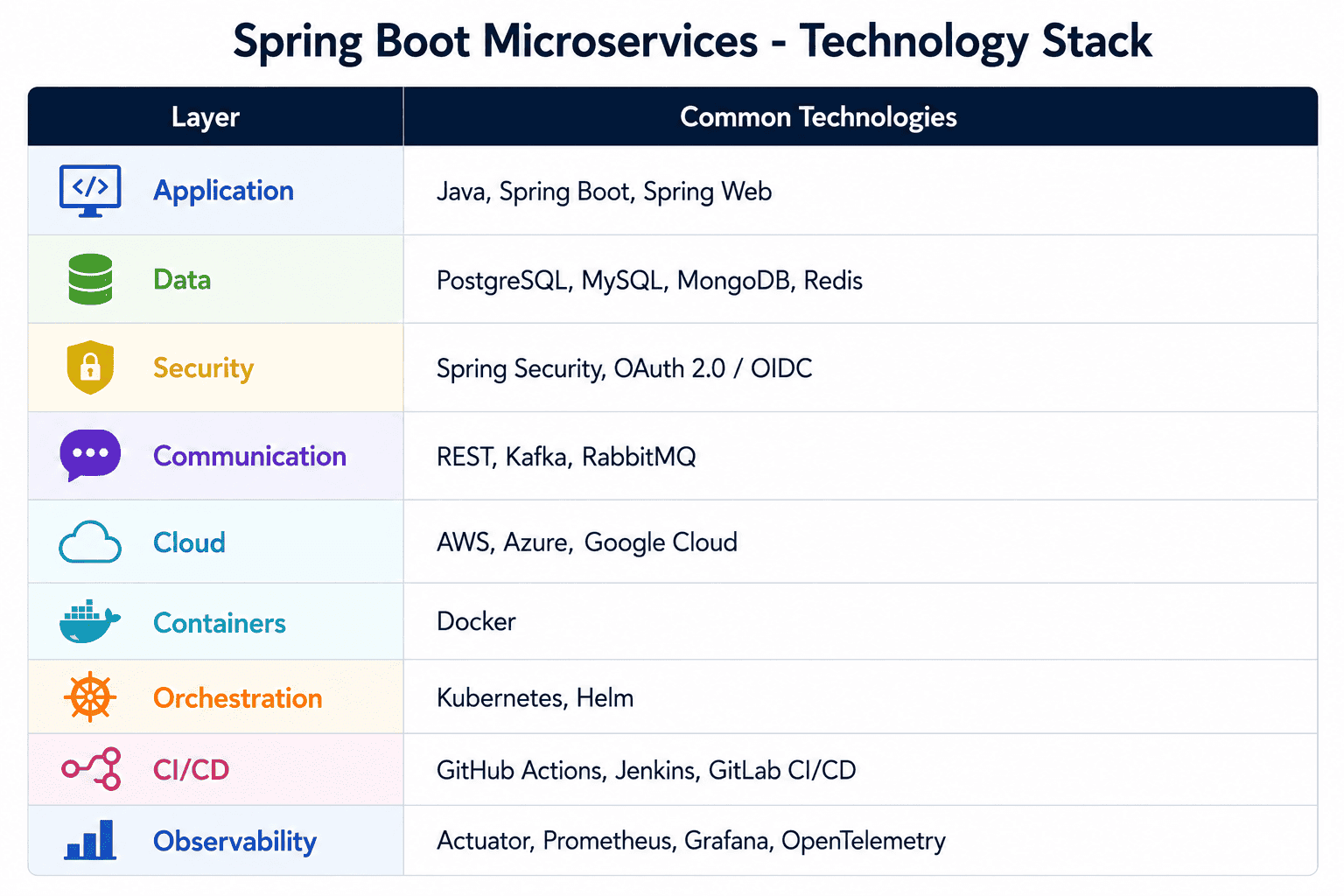Select the Security layer label
This screenshot has width=1344, height=896.
203,368
